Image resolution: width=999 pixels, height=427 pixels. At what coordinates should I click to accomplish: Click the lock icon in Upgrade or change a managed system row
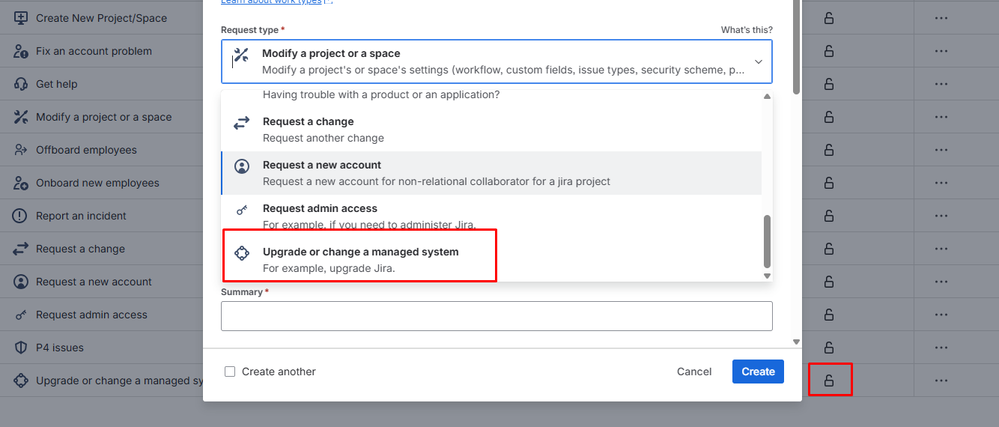click(829, 380)
